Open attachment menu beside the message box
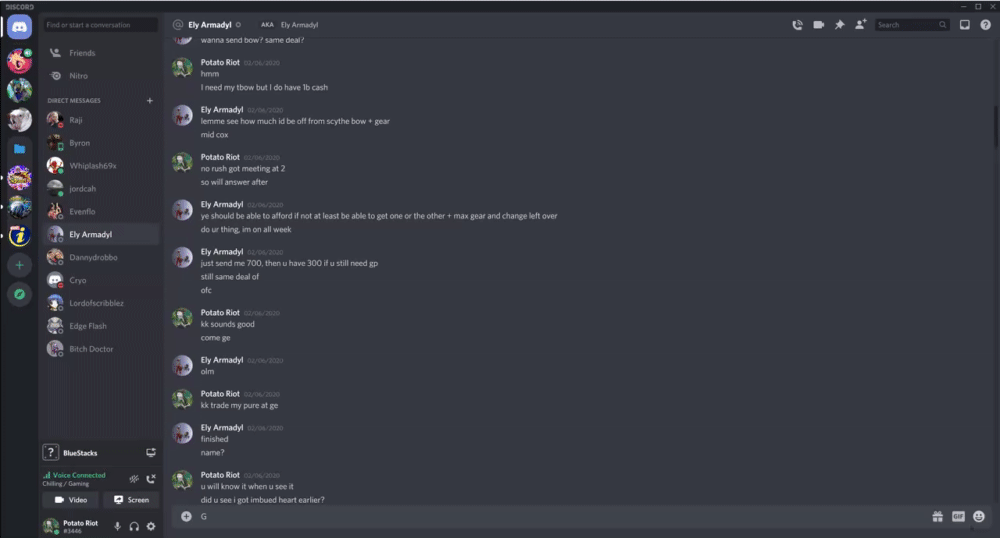The height and width of the screenshot is (538, 1000). 186,516
